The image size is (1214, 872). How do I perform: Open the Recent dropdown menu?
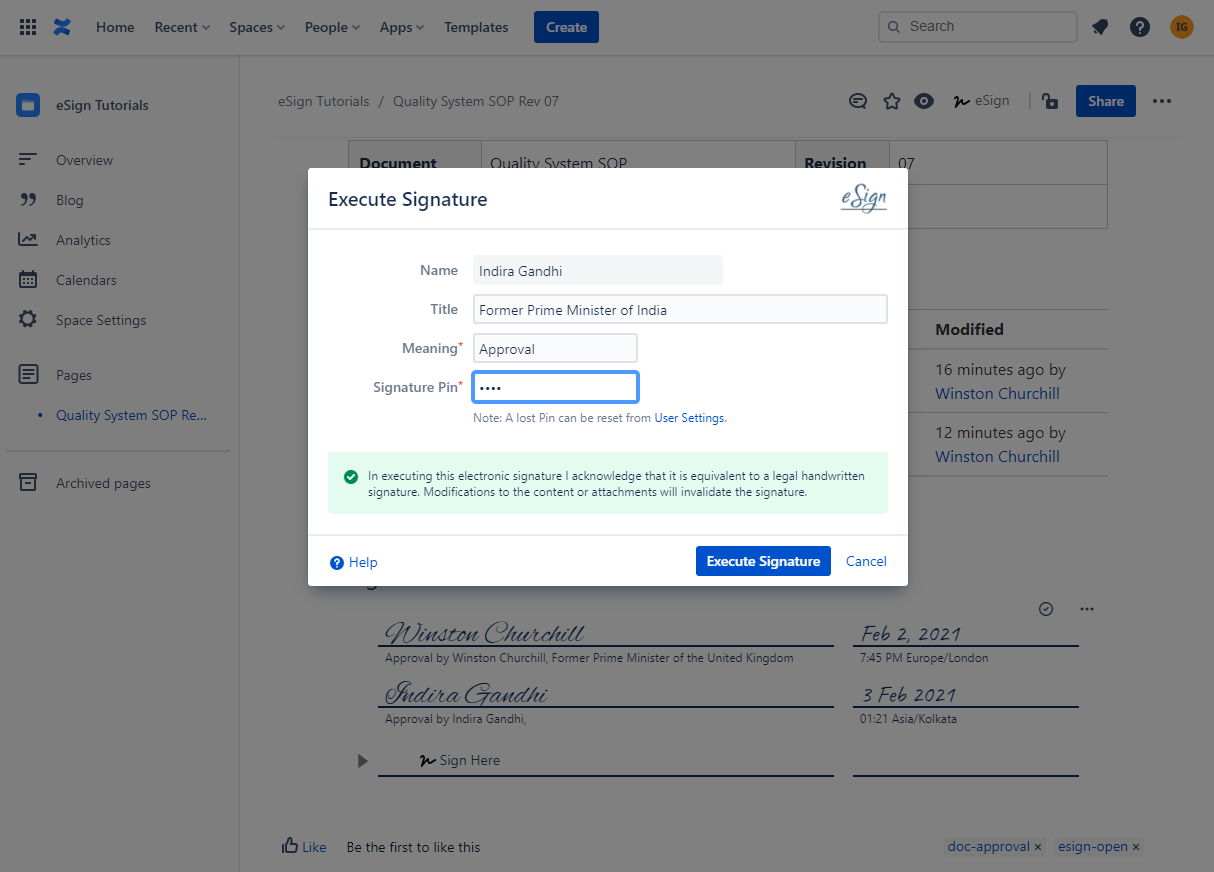(x=182, y=27)
